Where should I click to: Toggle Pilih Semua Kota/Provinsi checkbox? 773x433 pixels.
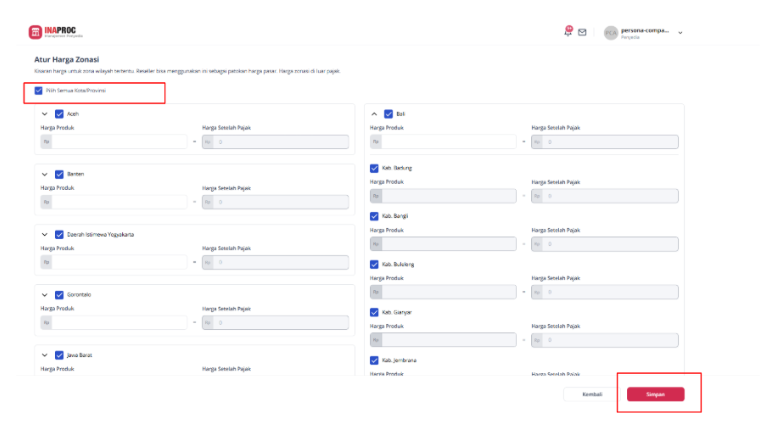point(39,90)
